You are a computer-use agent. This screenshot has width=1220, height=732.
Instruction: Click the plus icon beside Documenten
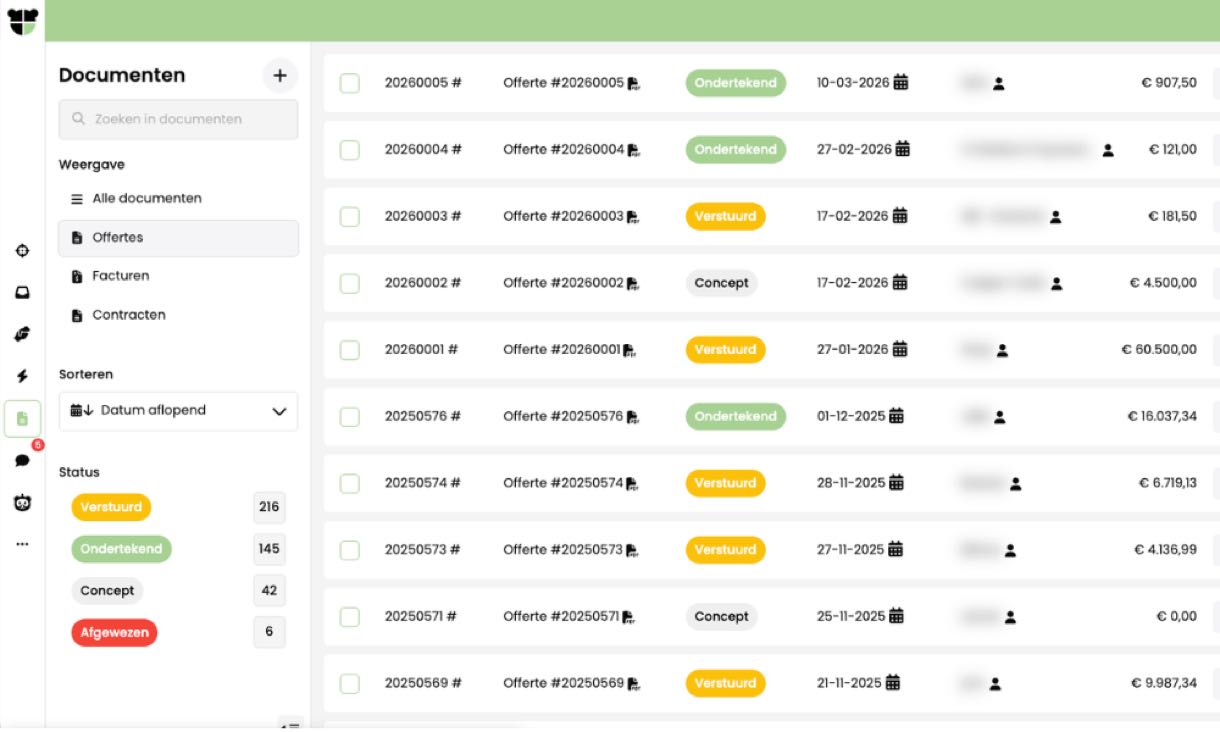point(280,75)
